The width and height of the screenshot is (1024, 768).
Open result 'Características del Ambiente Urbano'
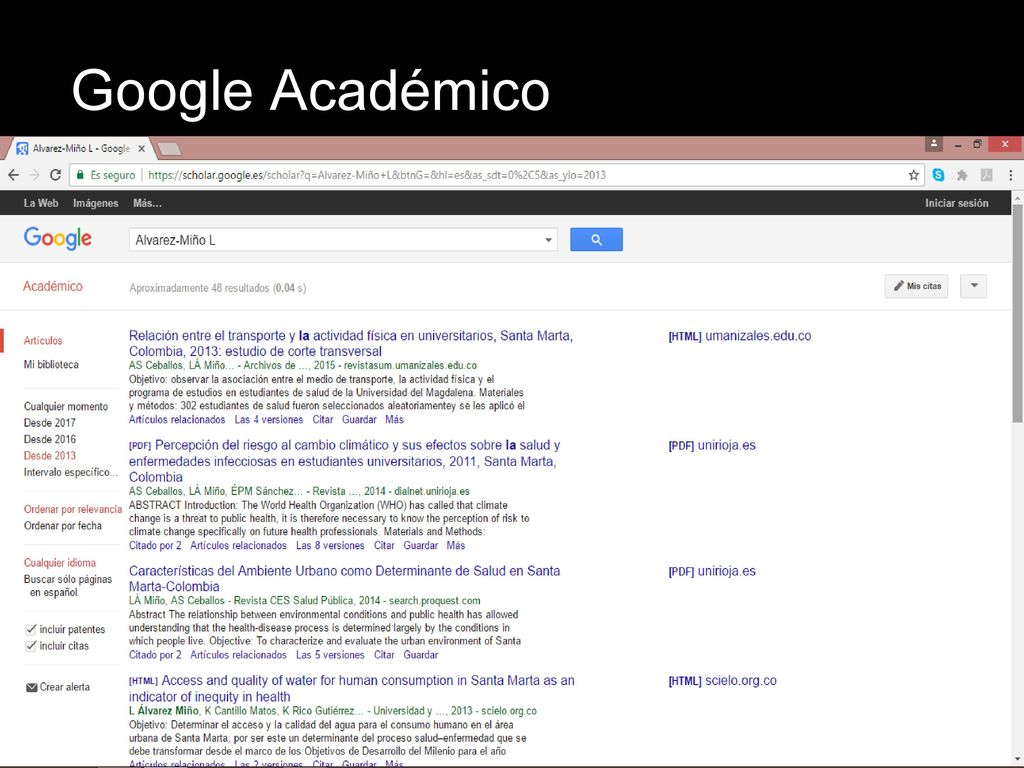click(x=344, y=579)
